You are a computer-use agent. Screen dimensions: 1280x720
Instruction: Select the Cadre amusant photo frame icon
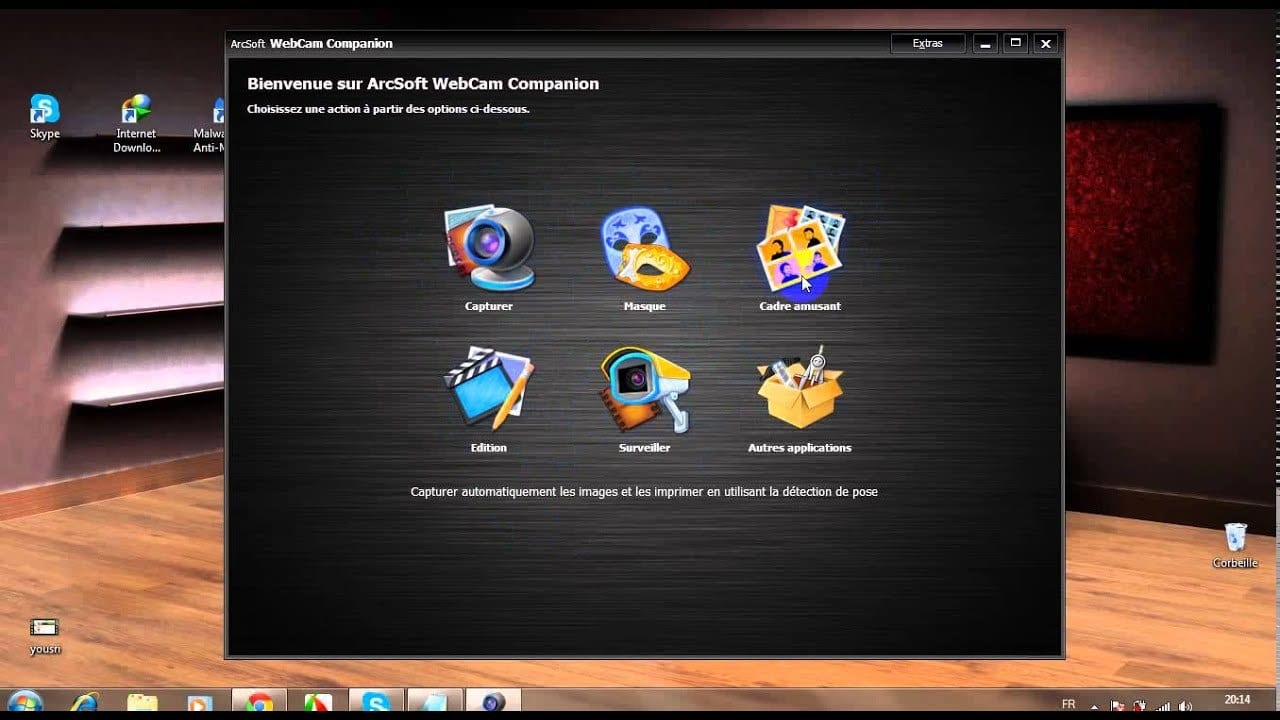coord(800,250)
